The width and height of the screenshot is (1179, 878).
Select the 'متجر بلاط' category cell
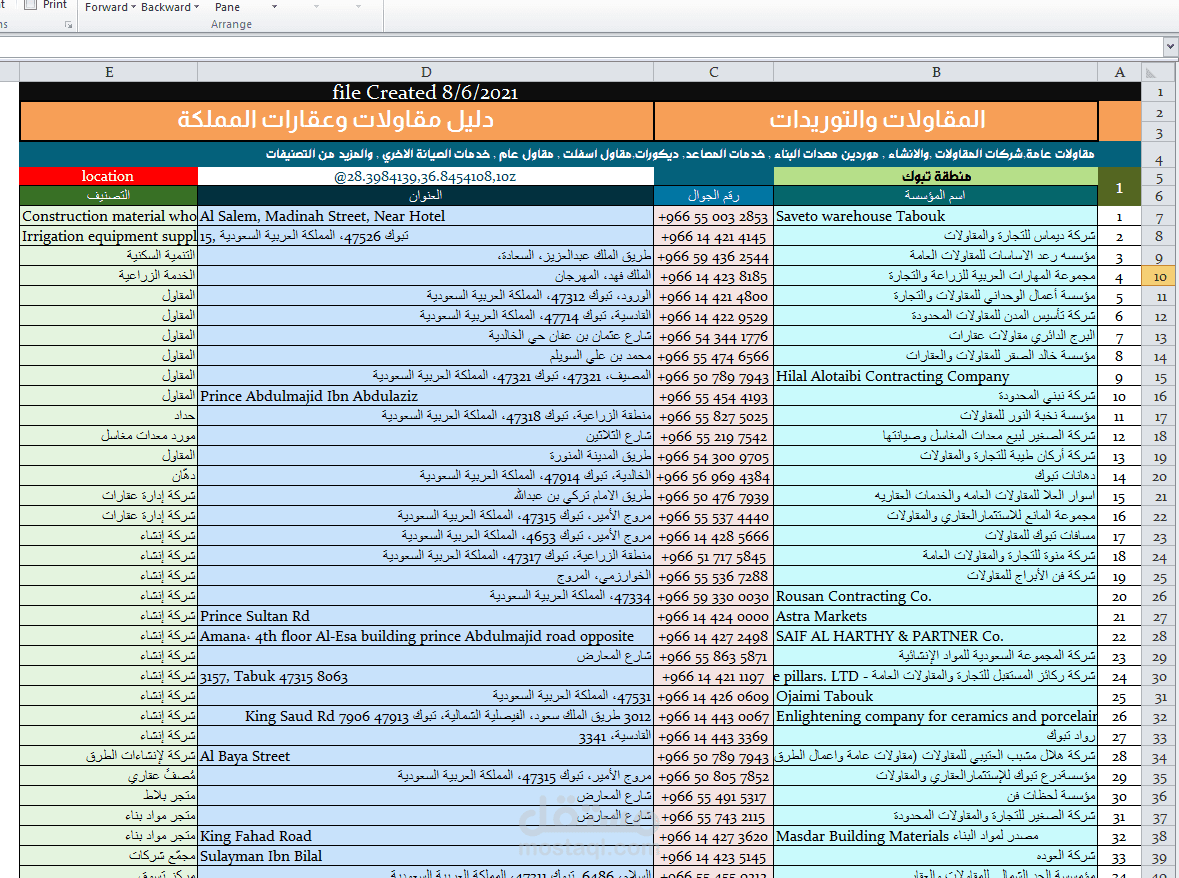(108, 797)
